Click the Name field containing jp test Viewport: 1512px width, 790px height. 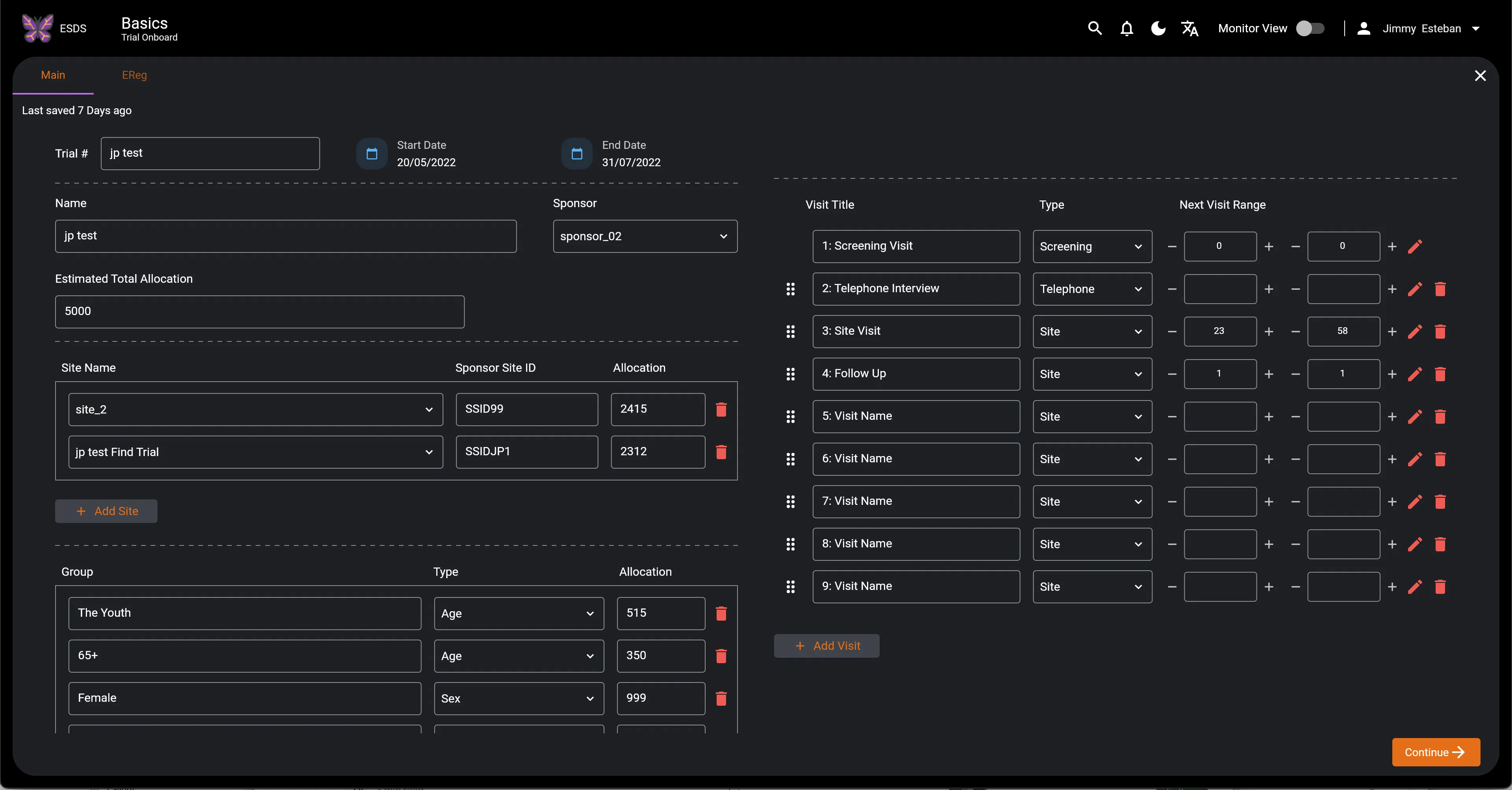(x=286, y=236)
